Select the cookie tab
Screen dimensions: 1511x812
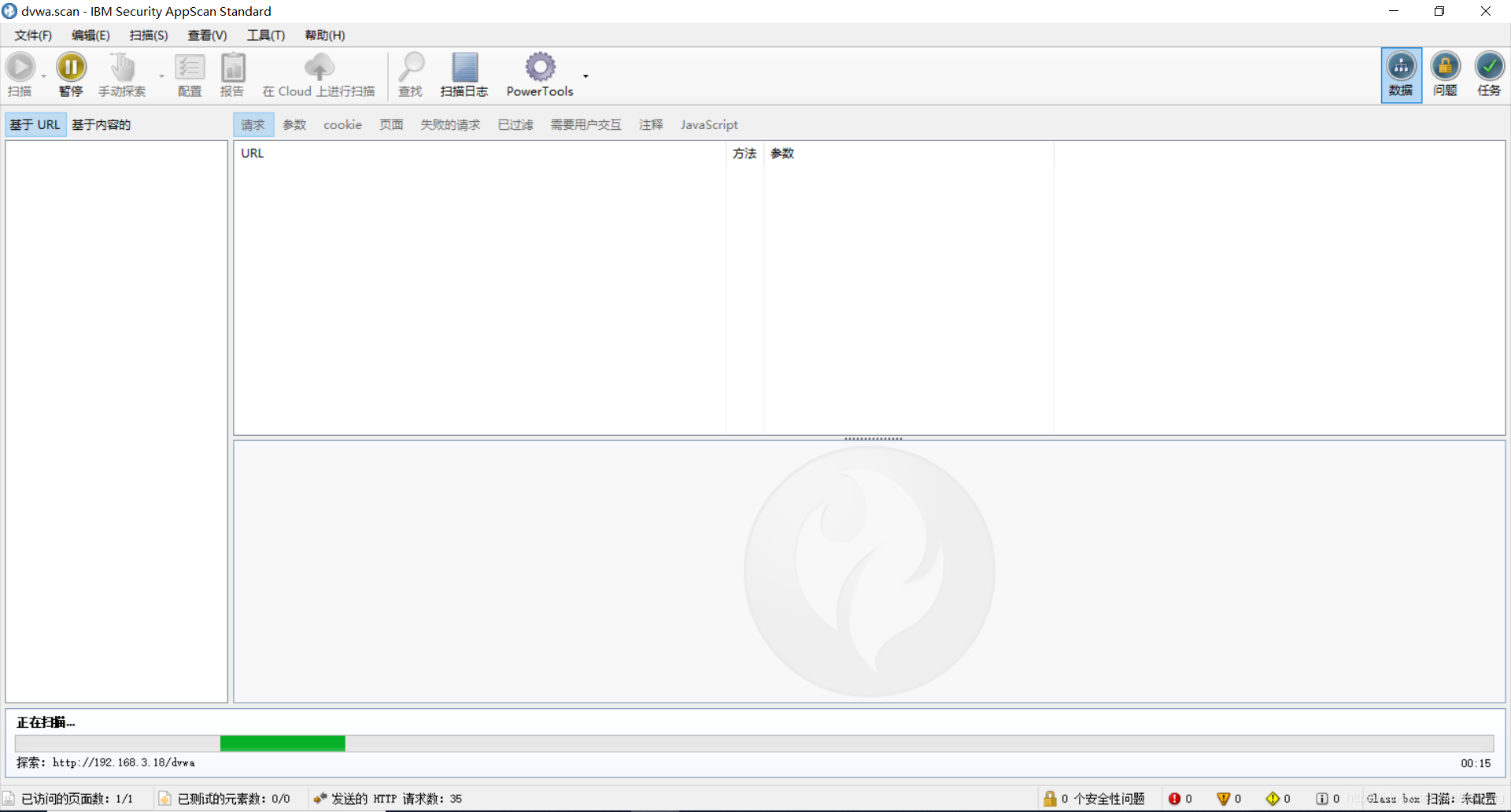coord(342,124)
